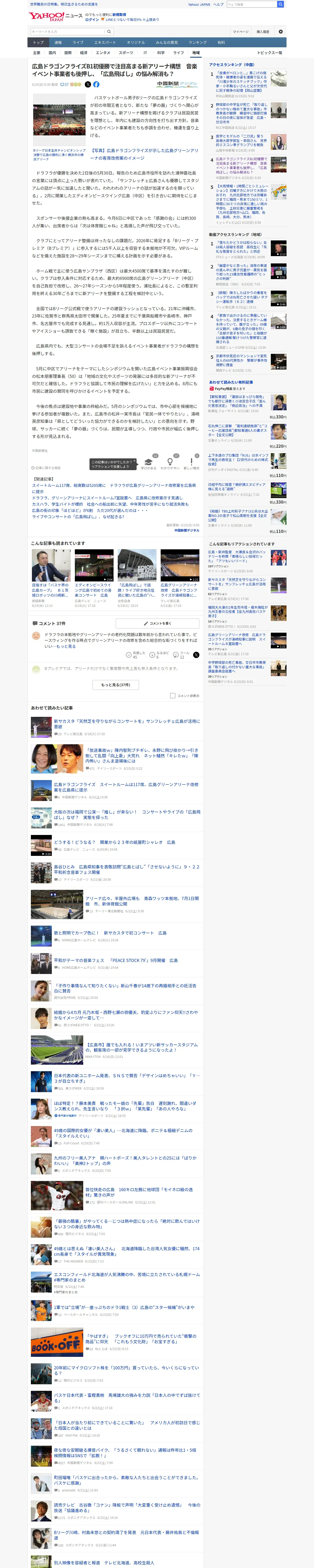Select the ライブ tab in blue bar
This screenshot has height=1568, width=314.
(x=78, y=43)
